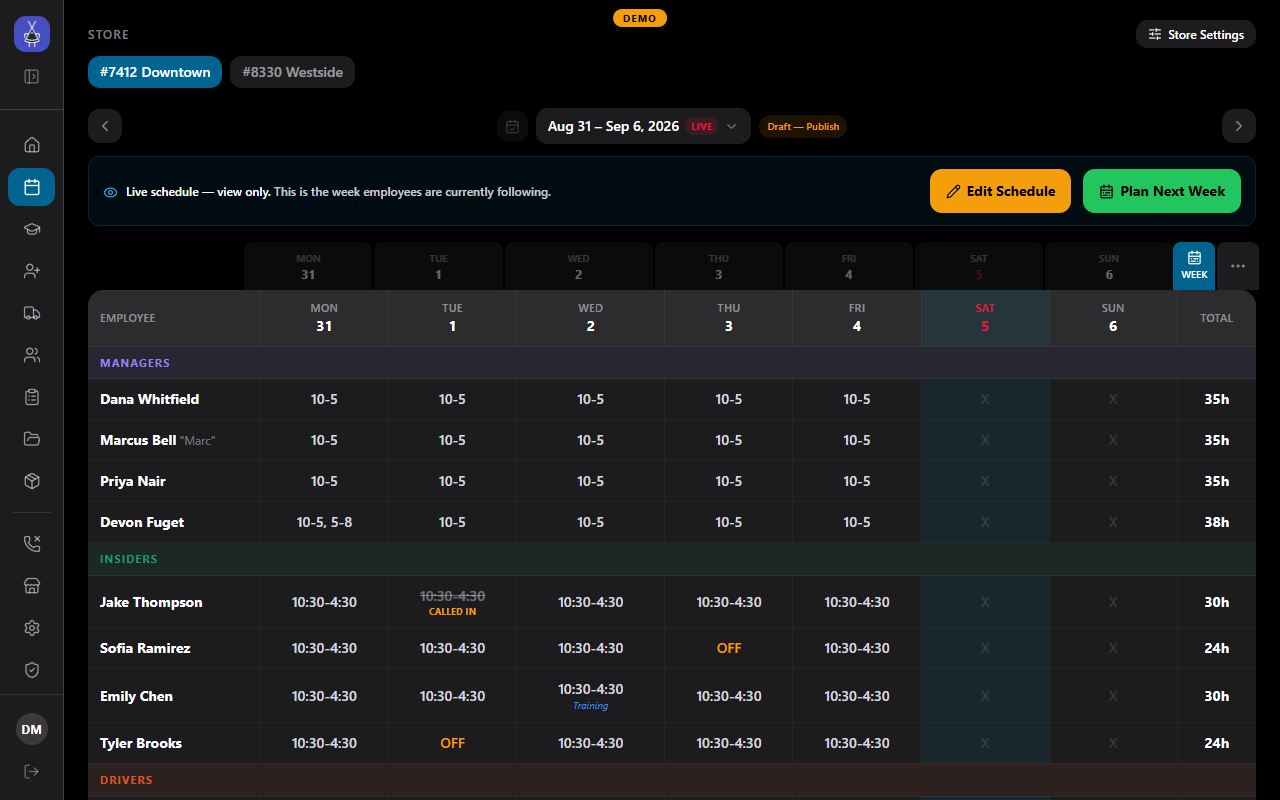Switch to #8330 Westside store tab

(292, 72)
